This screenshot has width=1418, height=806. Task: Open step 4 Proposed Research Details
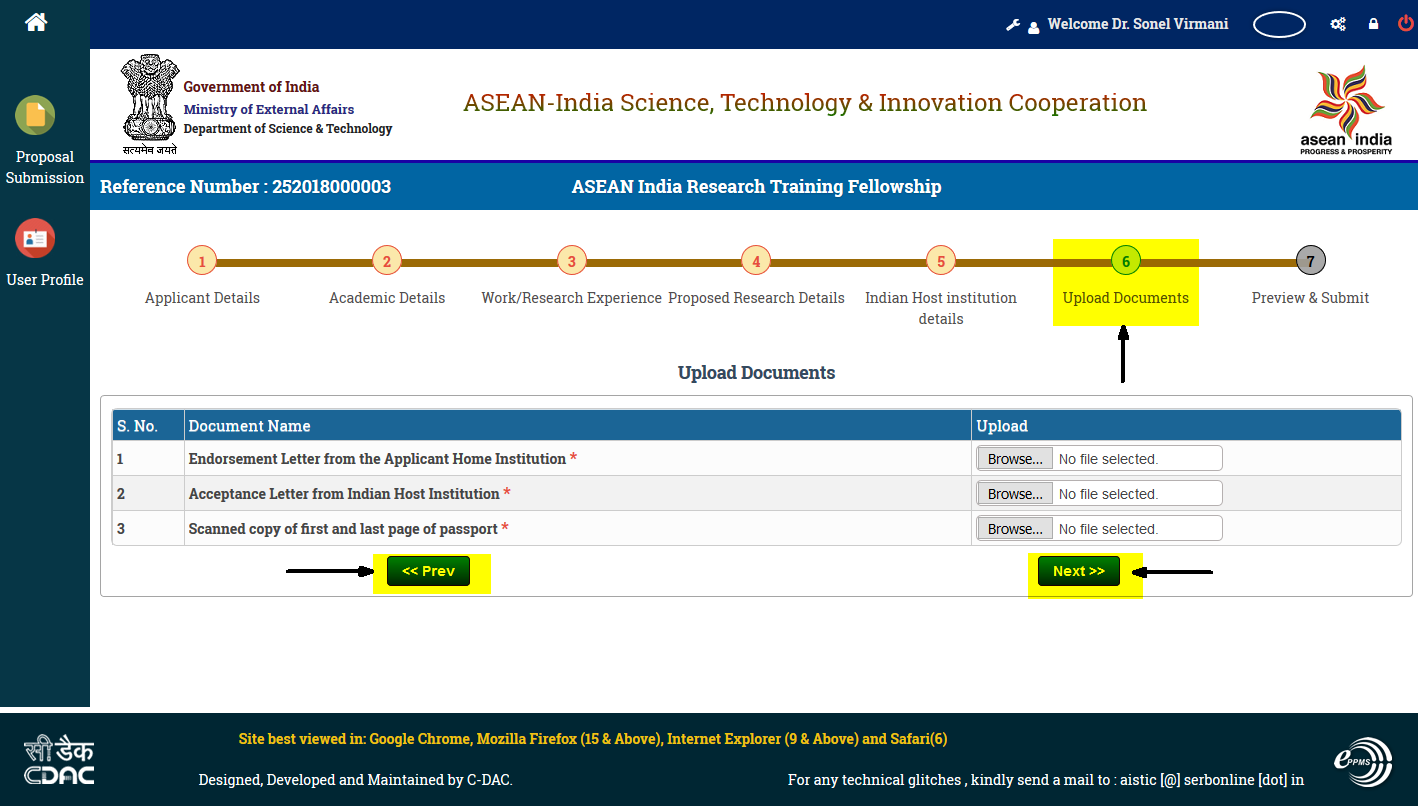click(756, 262)
